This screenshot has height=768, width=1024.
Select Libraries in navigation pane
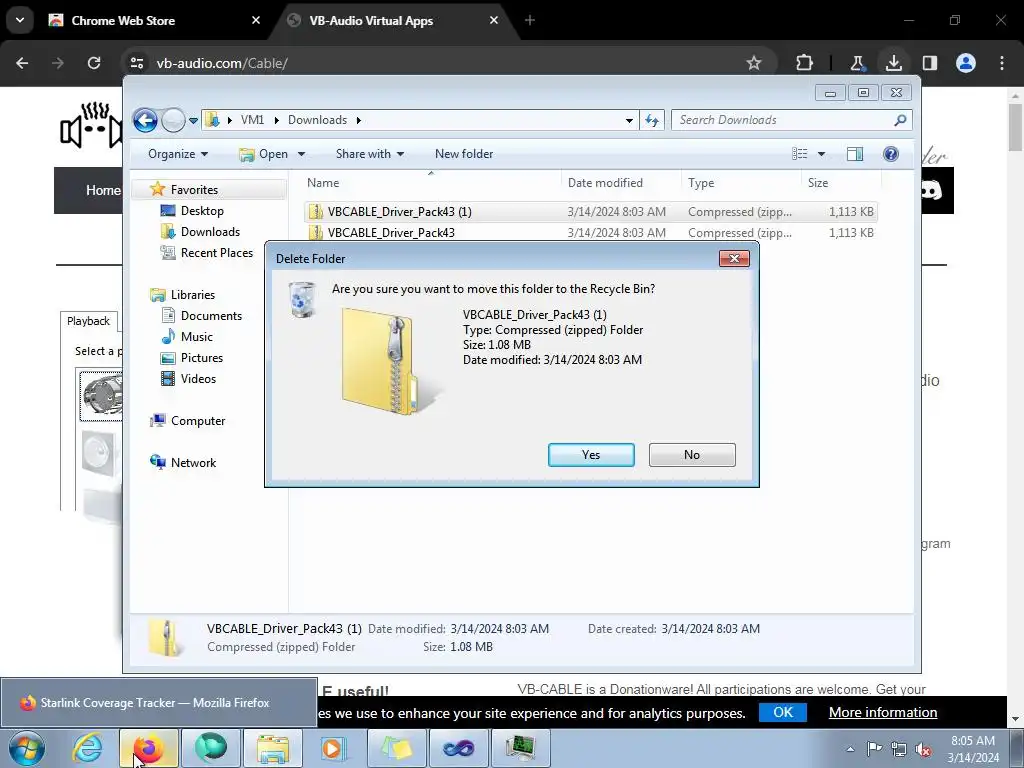tap(193, 295)
